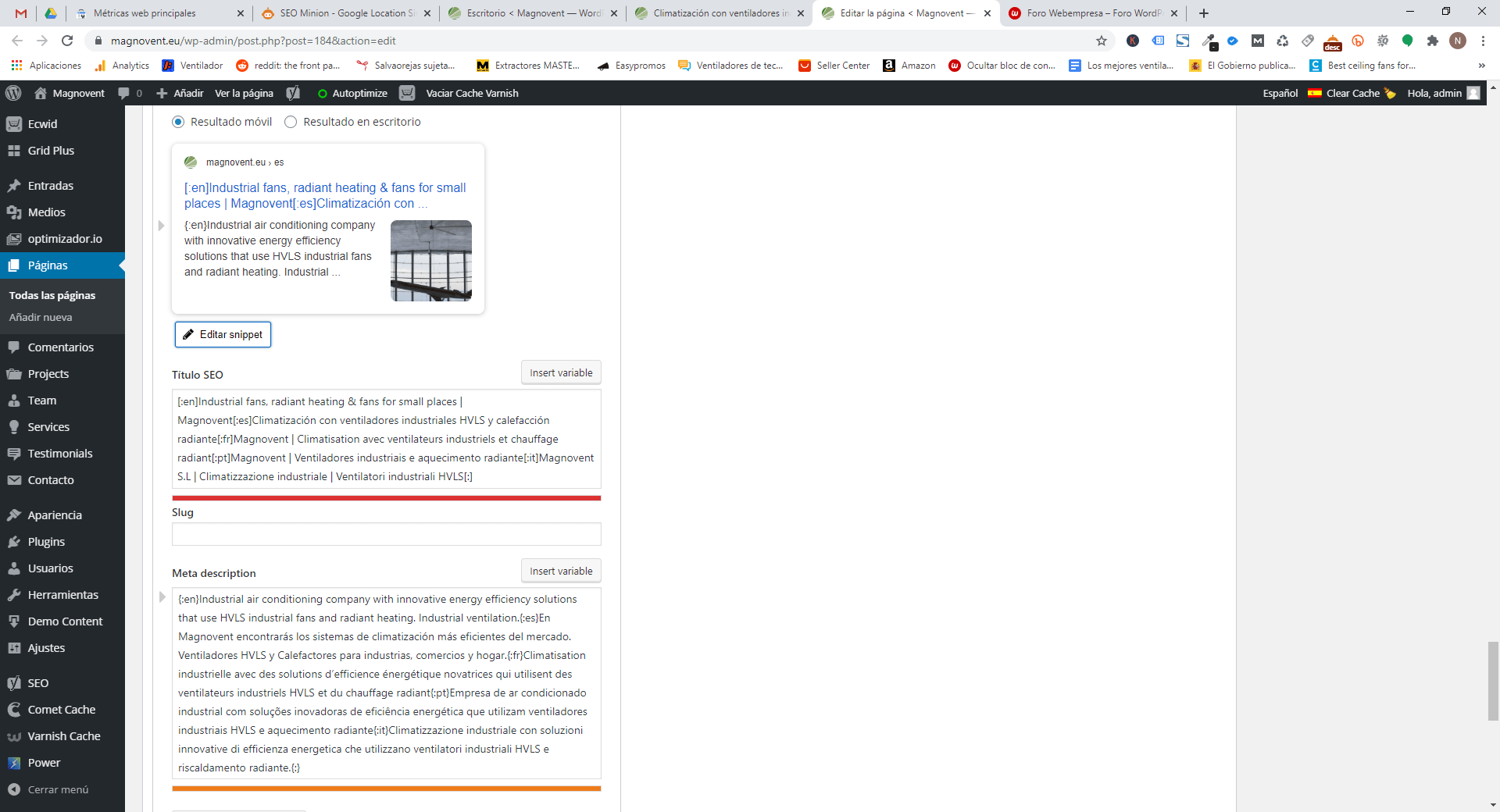The width and height of the screenshot is (1500, 812).
Task: Expand the snippet preview description arrow
Action: tap(161, 226)
